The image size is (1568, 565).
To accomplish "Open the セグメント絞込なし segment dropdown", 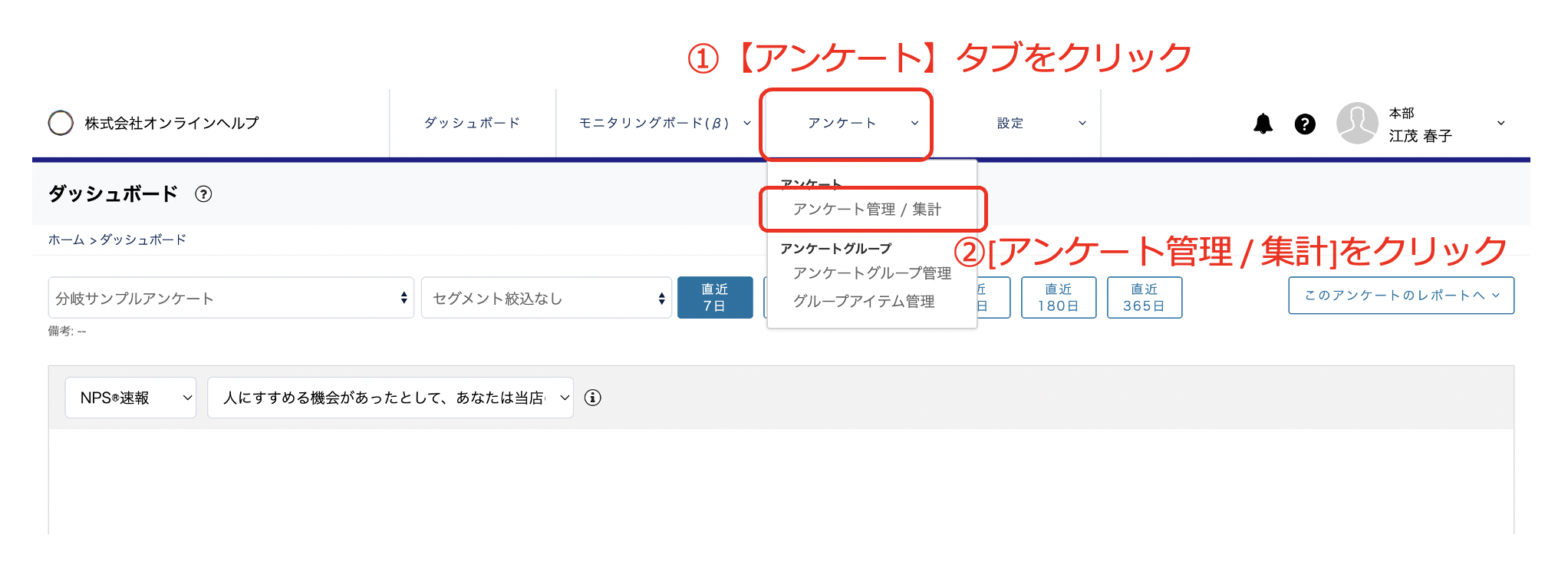I will [x=546, y=298].
